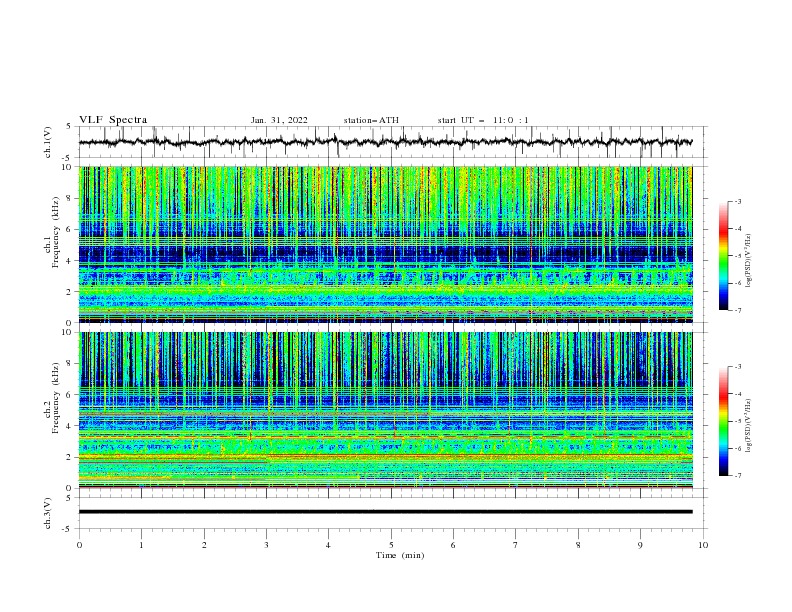This screenshot has width=792, height=612.
Task: Click time axis tick label "3"
Action: click(266, 545)
